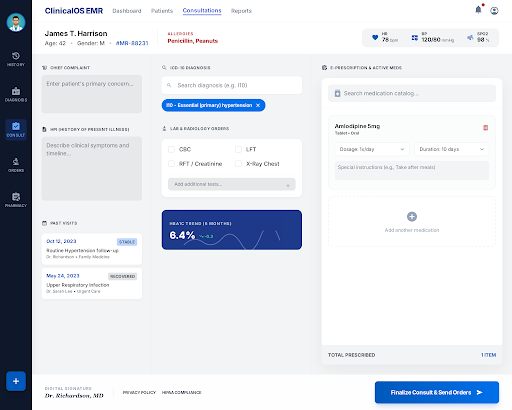
Task: Select the Consultations tab
Action: (202, 11)
